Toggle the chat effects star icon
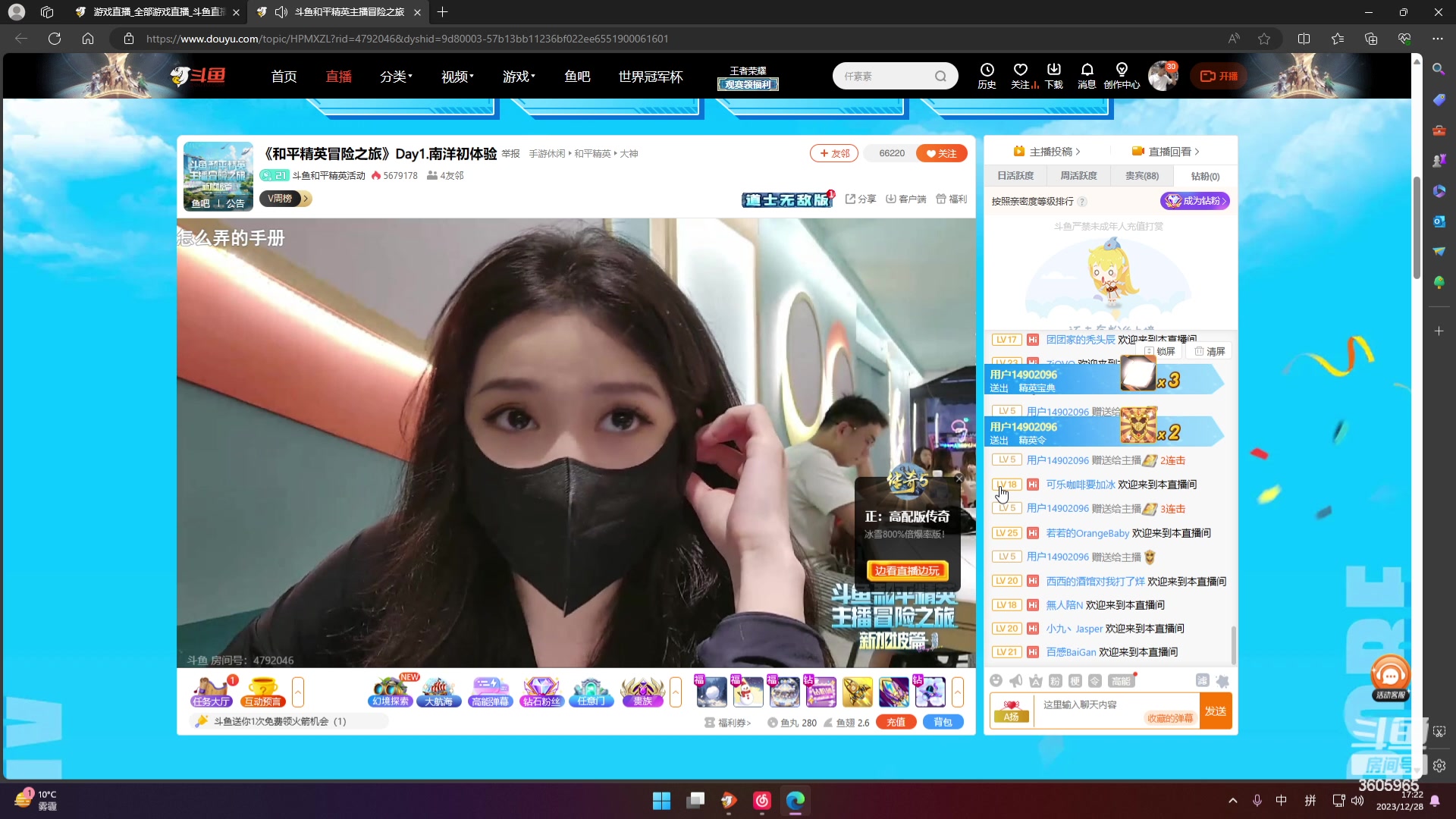The image size is (1456, 819). click(1222, 680)
